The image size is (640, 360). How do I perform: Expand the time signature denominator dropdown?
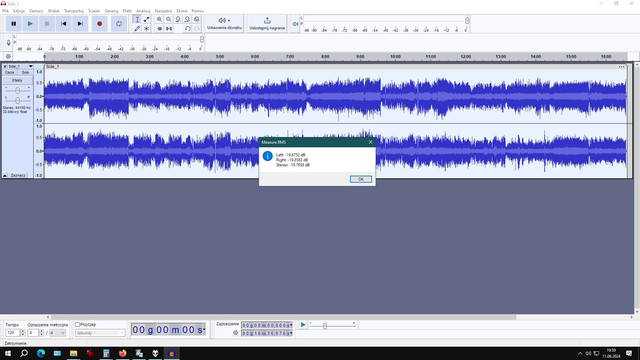[58, 333]
